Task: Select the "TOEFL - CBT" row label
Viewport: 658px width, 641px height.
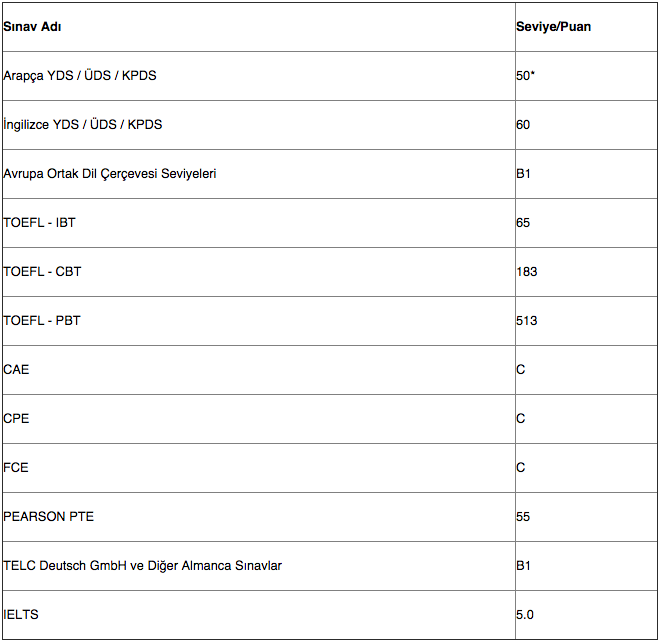Action: [42, 272]
